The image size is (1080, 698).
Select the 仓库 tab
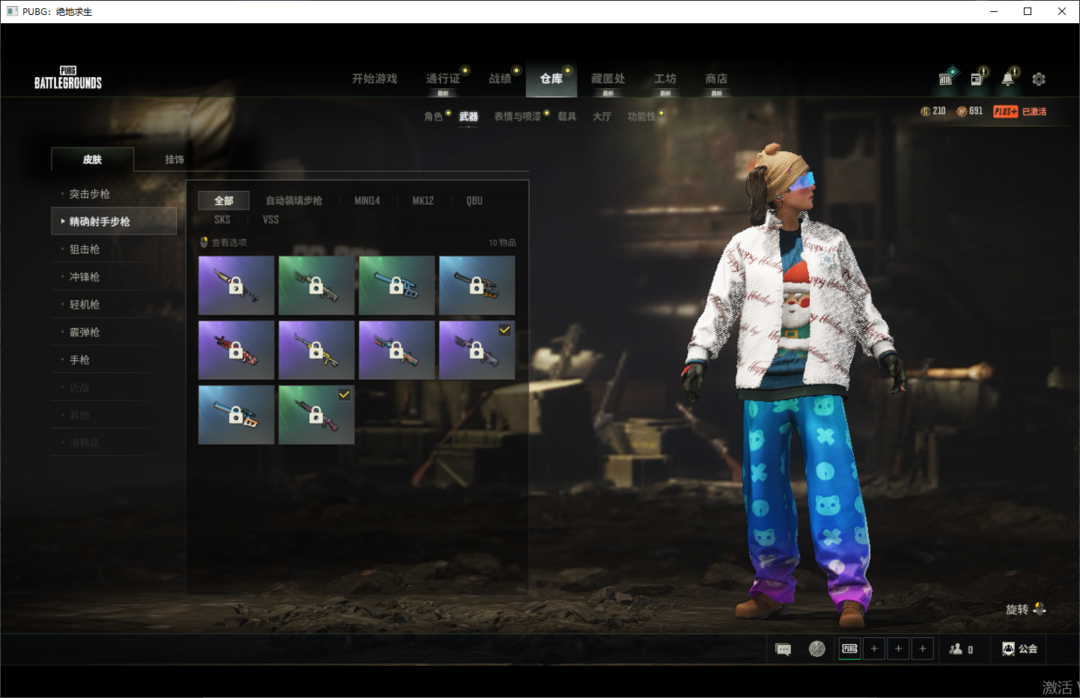pos(551,79)
